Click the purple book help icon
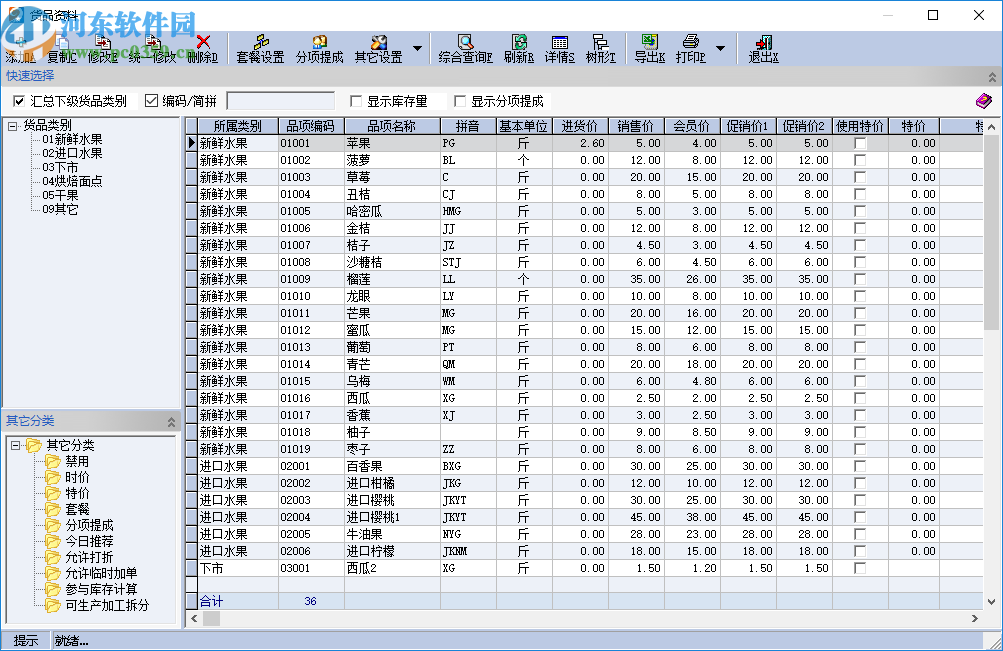The width and height of the screenshot is (1003, 651). coord(984,101)
